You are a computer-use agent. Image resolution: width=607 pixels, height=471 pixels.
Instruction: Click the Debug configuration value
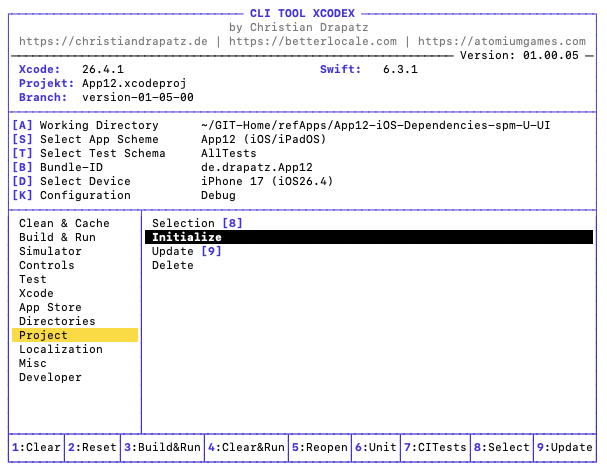(x=218, y=195)
